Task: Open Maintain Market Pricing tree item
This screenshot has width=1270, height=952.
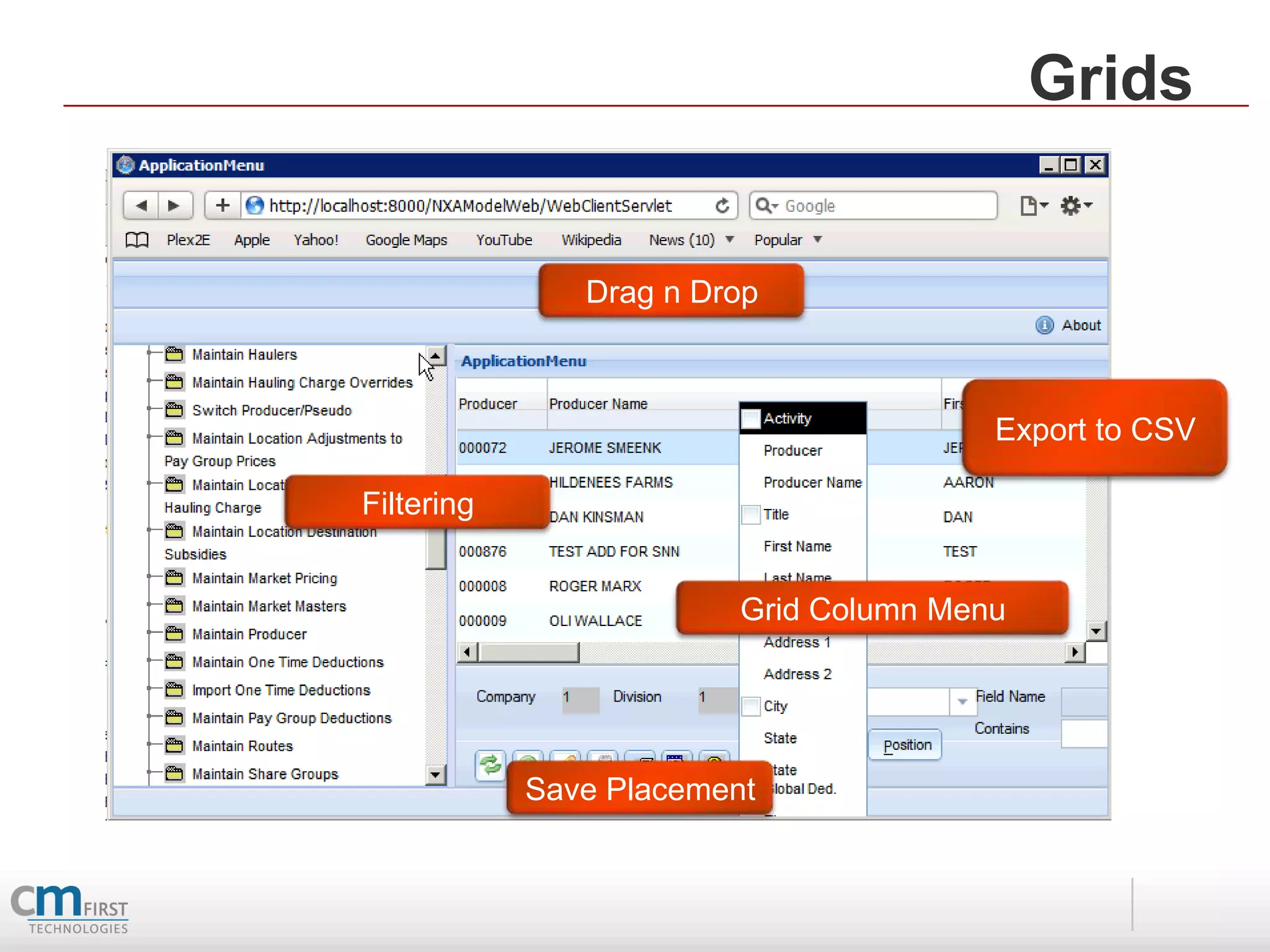Action: coord(264,578)
